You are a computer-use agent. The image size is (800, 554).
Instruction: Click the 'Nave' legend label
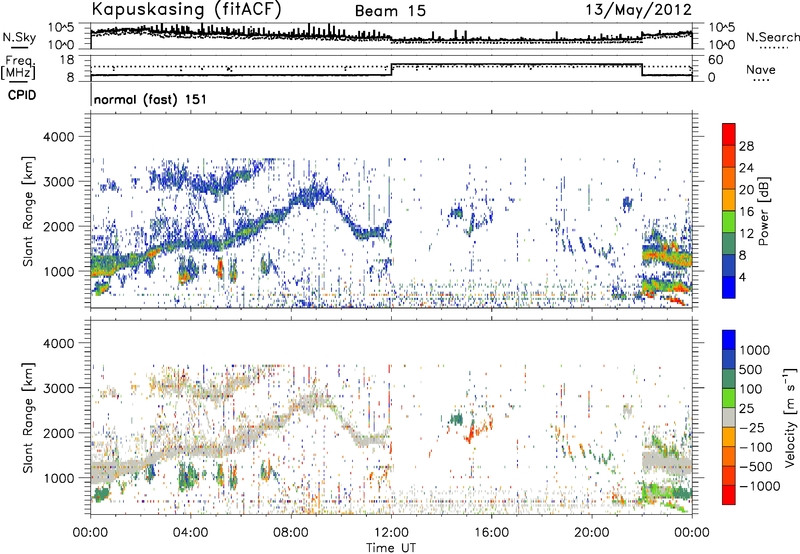pyautogui.click(x=761, y=70)
